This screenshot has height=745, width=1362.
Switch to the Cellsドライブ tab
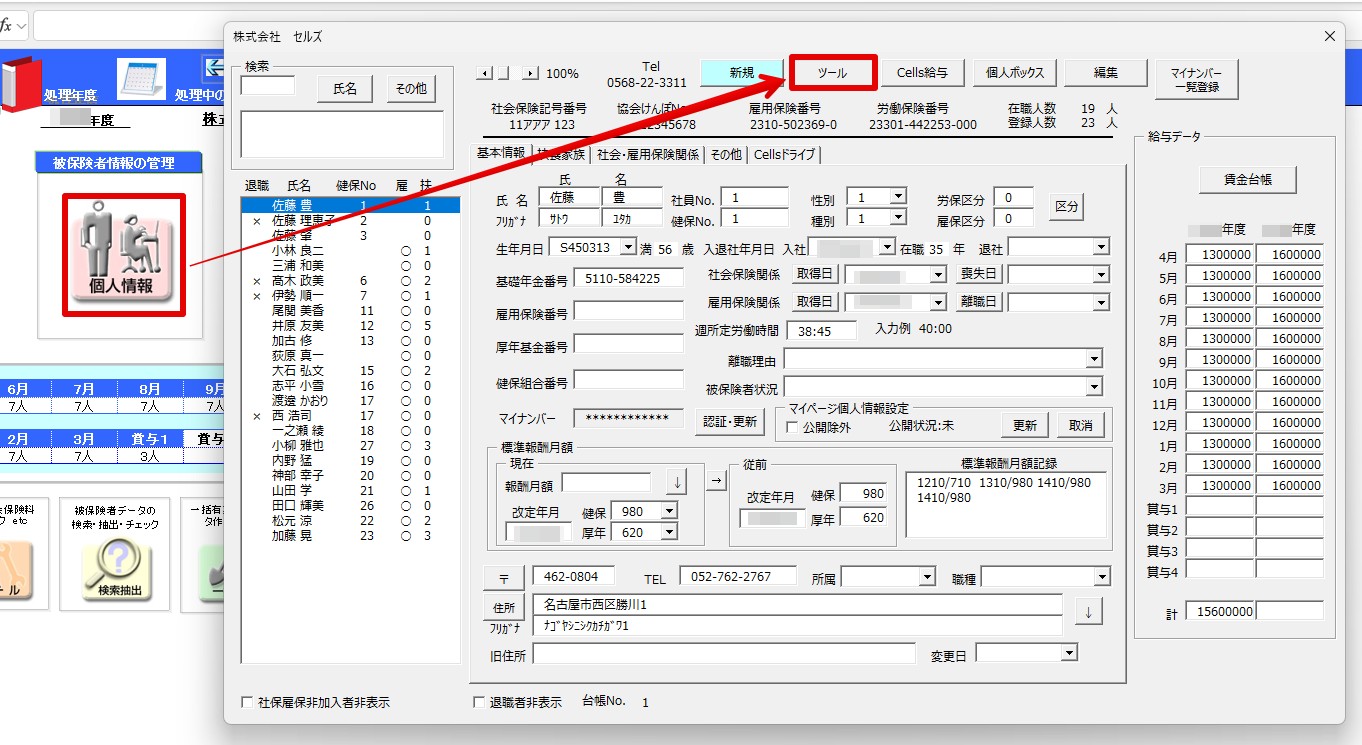(784, 155)
